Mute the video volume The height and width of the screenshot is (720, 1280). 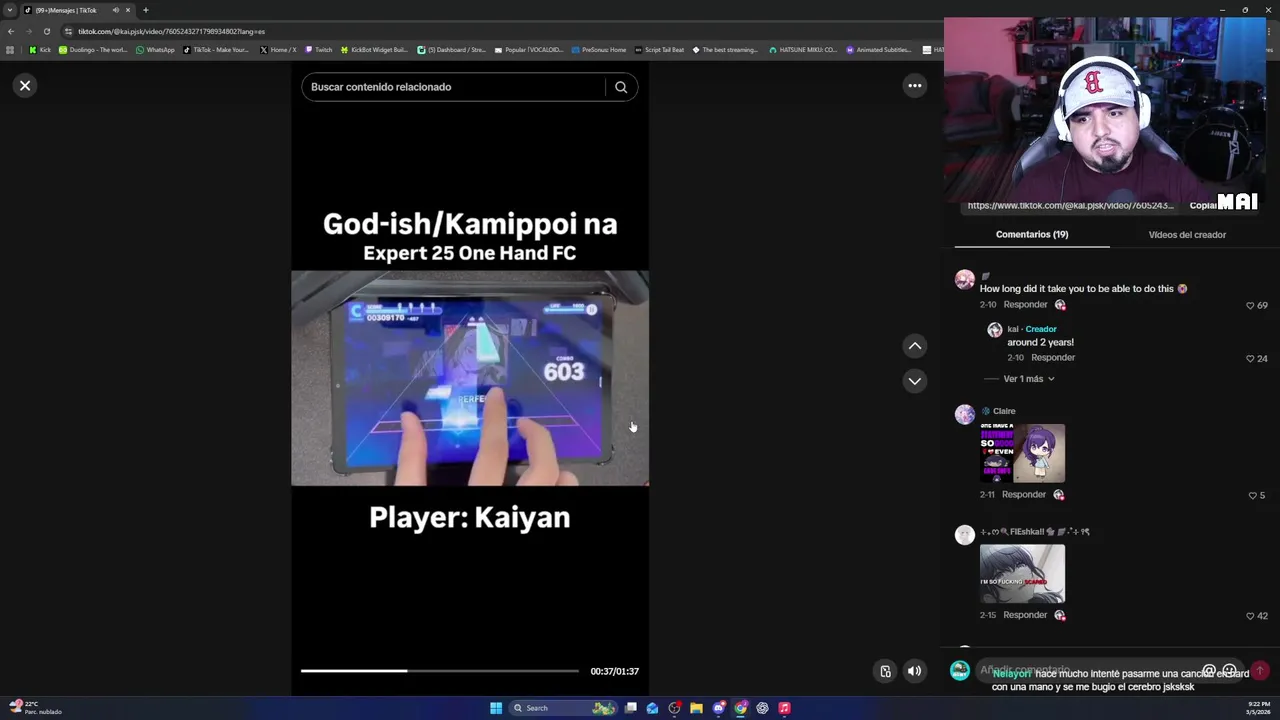pos(914,671)
